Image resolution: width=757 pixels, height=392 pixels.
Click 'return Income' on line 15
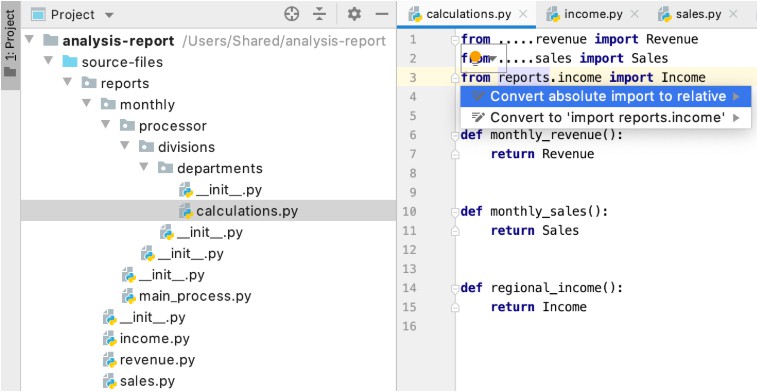point(539,307)
